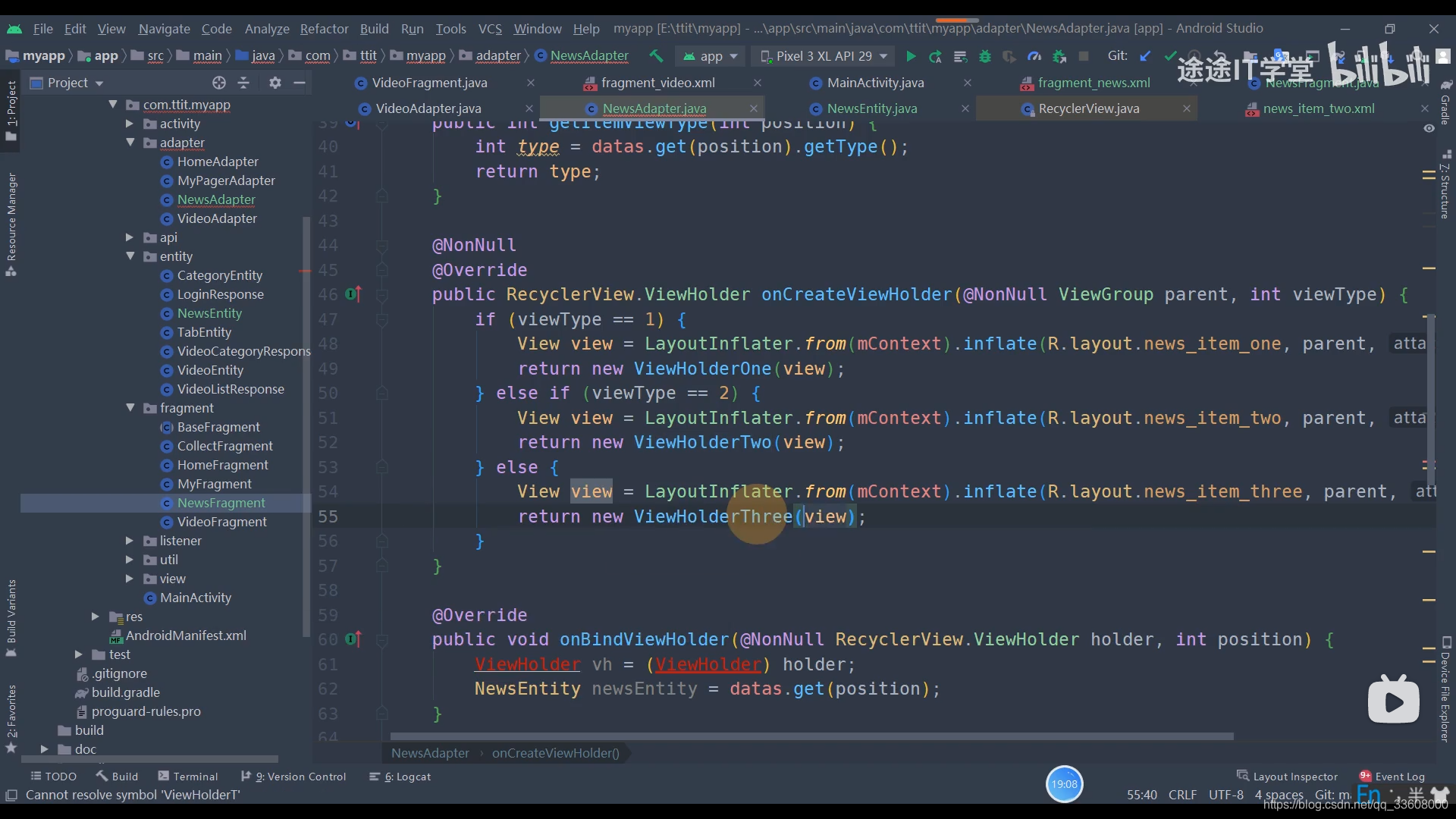
Task: Open the Analyze menu
Action: pyautogui.click(x=267, y=29)
